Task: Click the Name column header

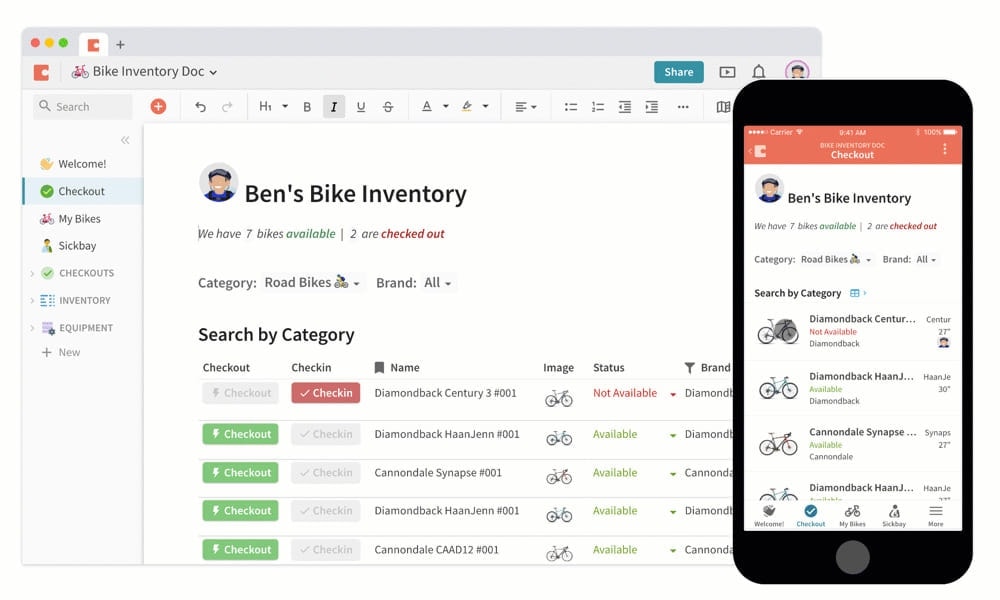Action: [x=397, y=368]
